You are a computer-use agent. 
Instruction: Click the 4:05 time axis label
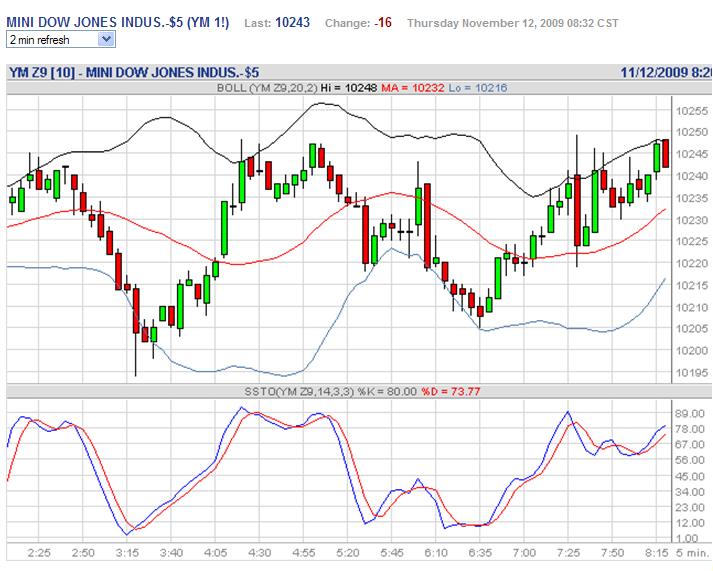pyautogui.click(x=215, y=553)
